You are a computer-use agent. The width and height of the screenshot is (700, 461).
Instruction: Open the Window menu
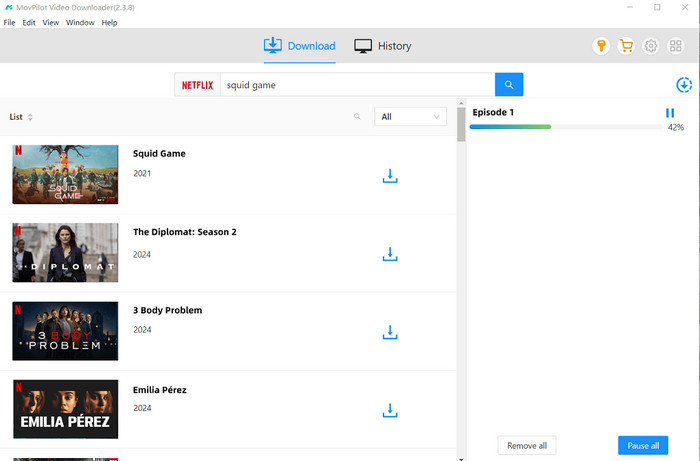coord(80,22)
